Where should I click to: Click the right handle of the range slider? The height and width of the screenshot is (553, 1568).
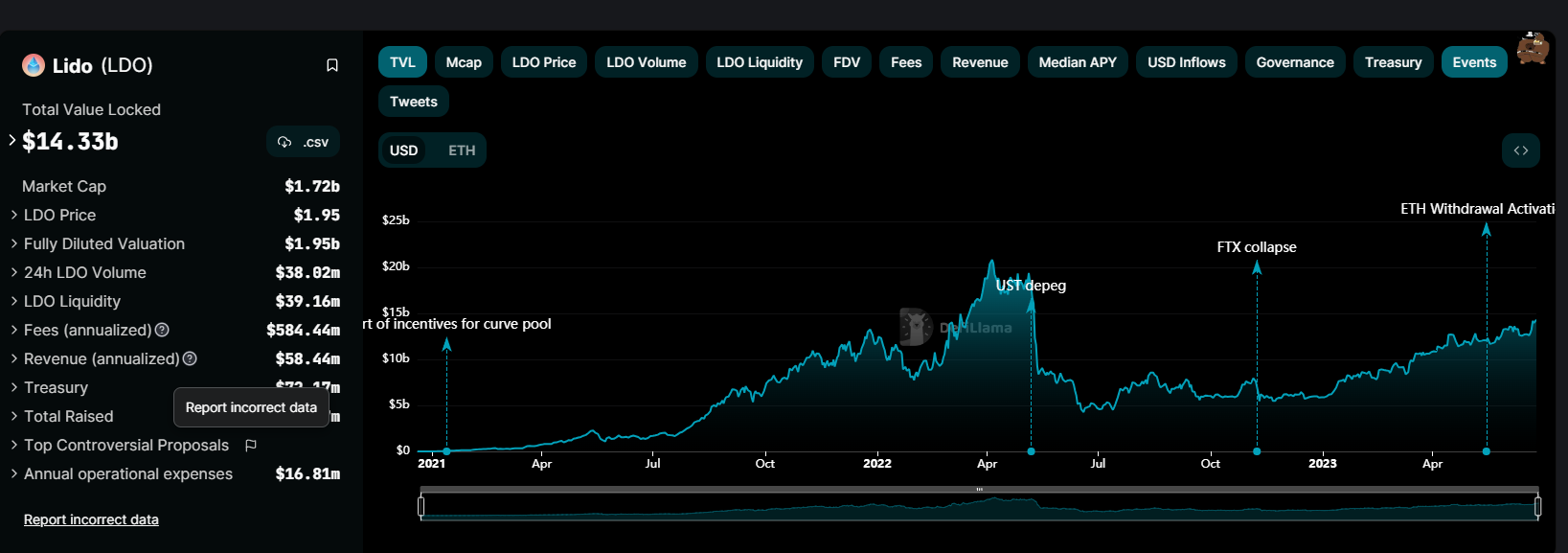(x=1537, y=505)
